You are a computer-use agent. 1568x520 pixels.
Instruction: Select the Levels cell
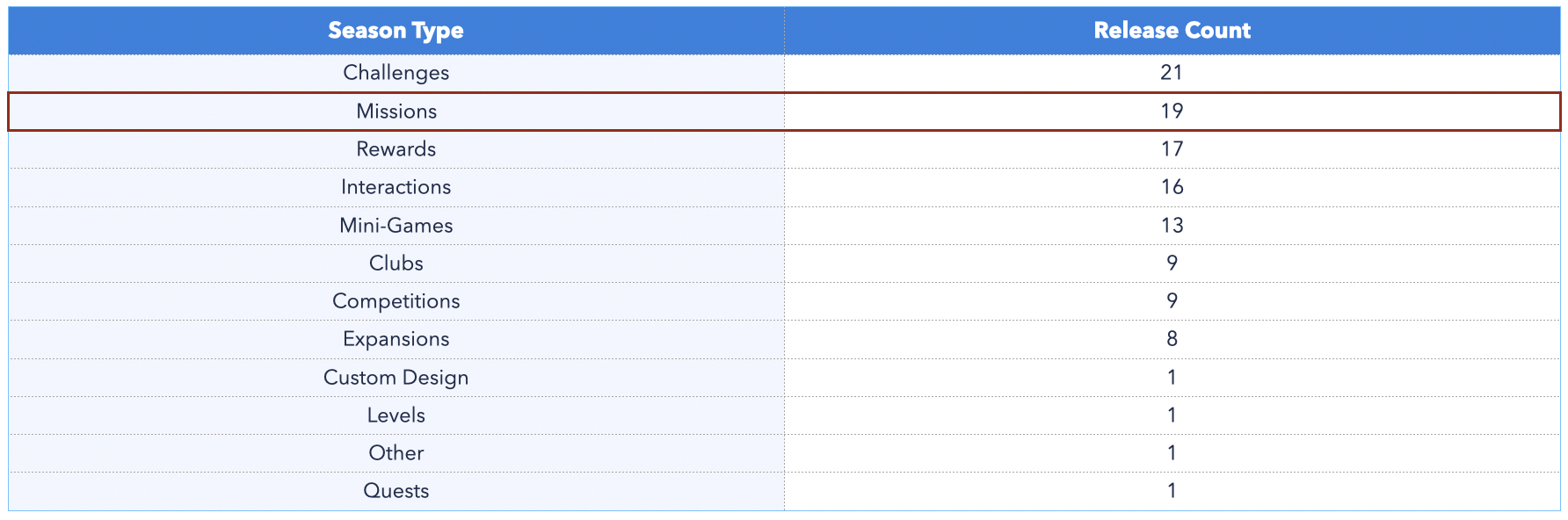pos(396,415)
